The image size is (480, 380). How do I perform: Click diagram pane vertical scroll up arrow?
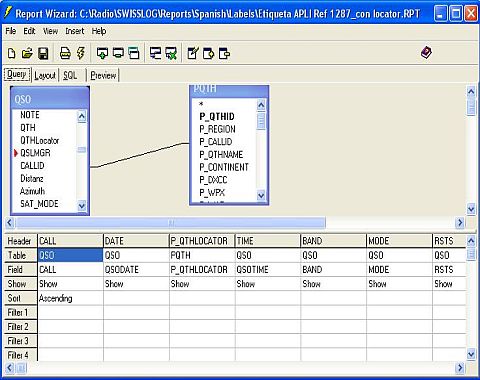(471, 91)
